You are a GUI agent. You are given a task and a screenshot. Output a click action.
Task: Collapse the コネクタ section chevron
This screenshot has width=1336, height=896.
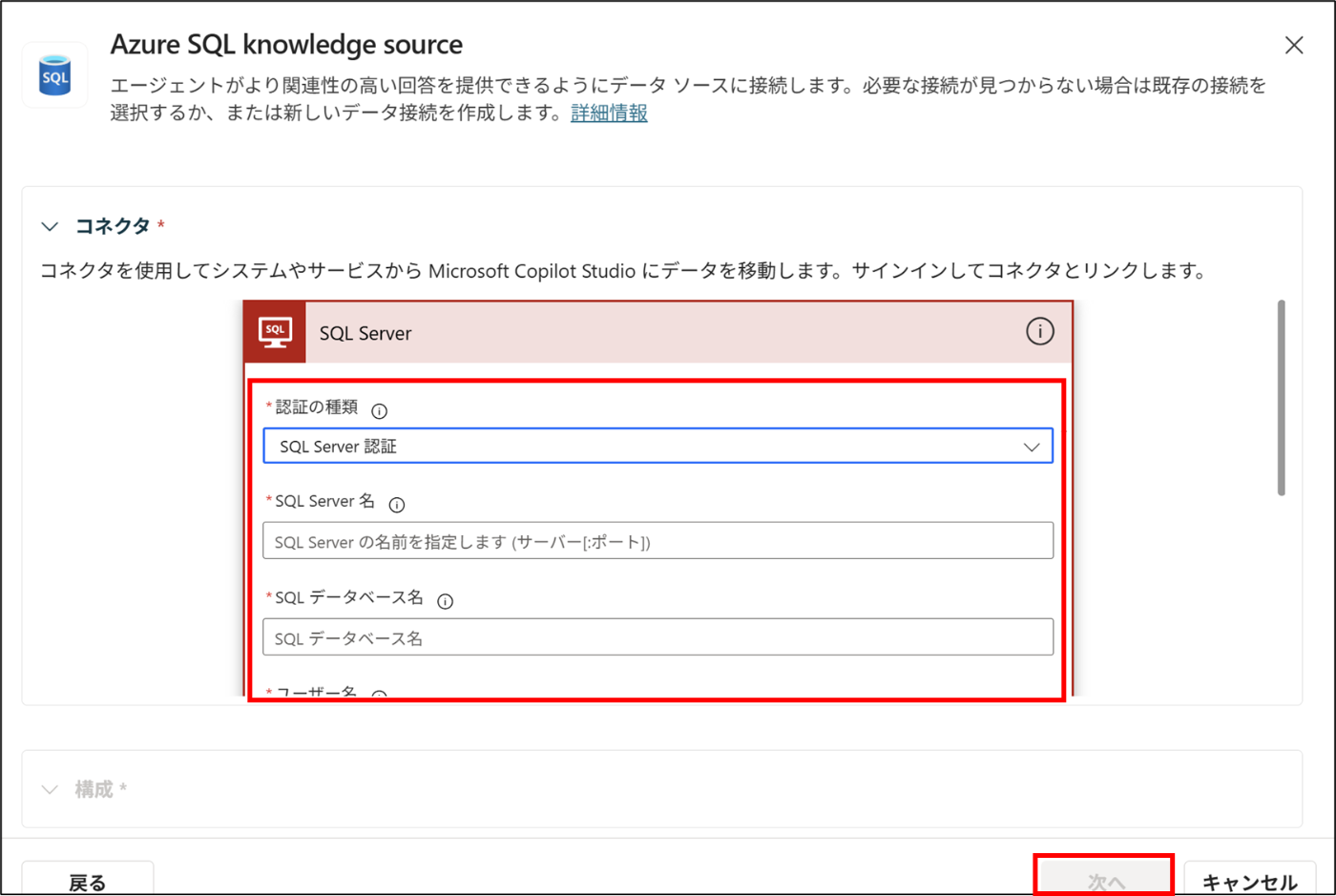pos(50,226)
